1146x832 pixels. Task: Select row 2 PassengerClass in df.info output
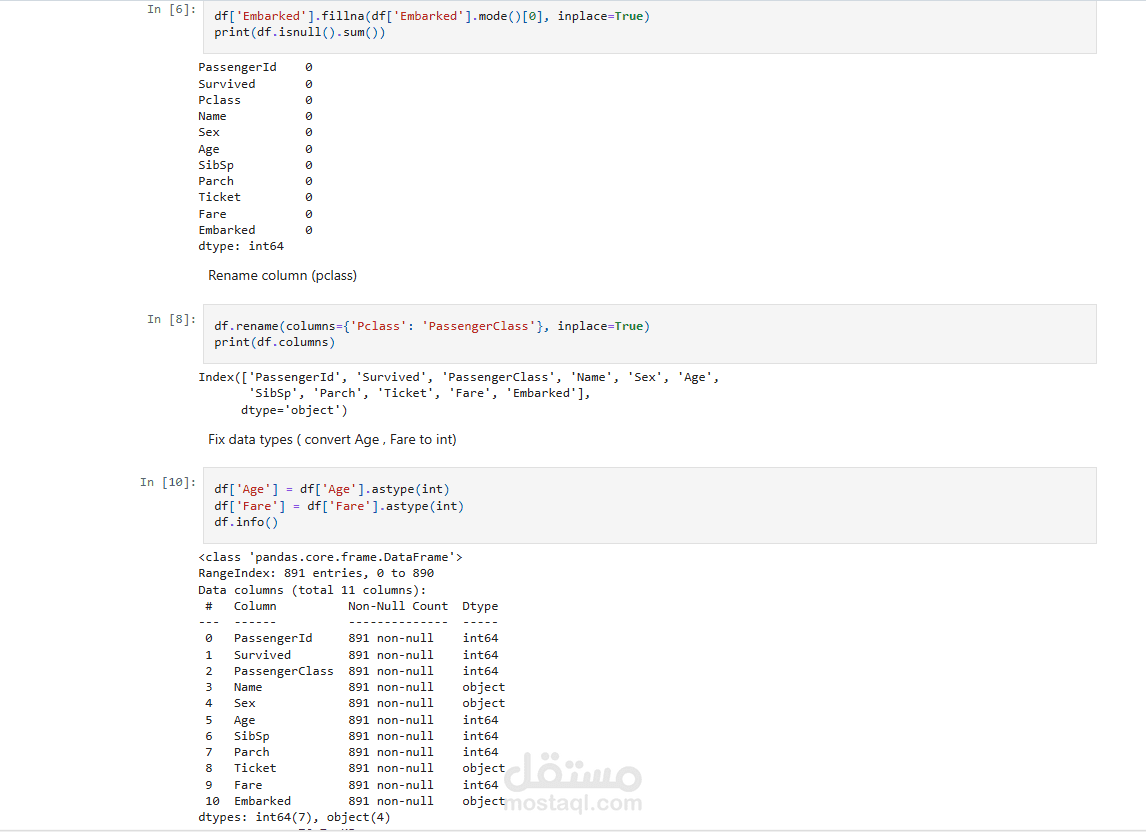point(352,671)
